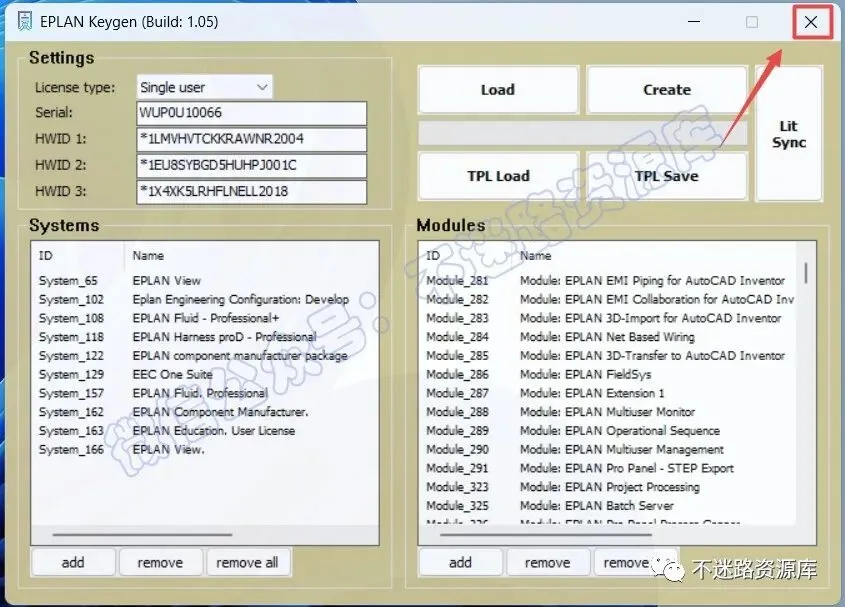845x607 pixels.
Task: Select Module_291 Pro Panel STEP Export
Action: [x=608, y=468]
